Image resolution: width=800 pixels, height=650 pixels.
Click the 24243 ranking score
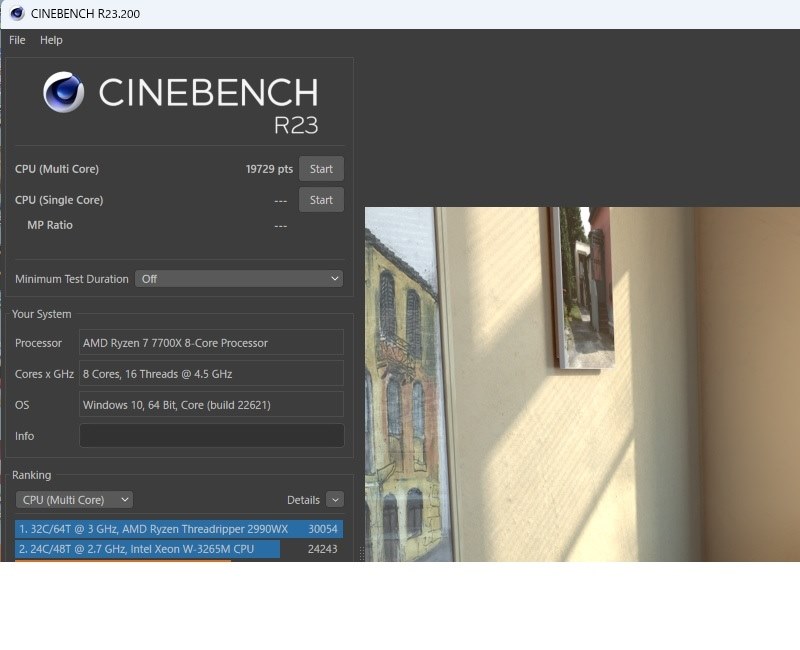[x=322, y=549]
